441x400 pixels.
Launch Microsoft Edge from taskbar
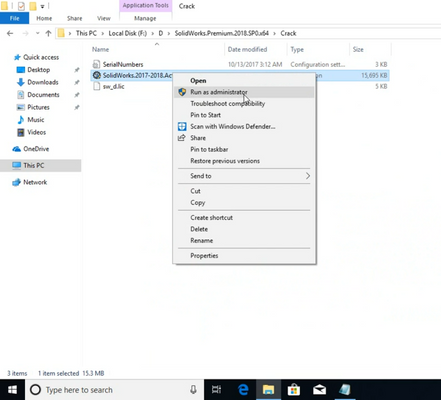point(243,389)
